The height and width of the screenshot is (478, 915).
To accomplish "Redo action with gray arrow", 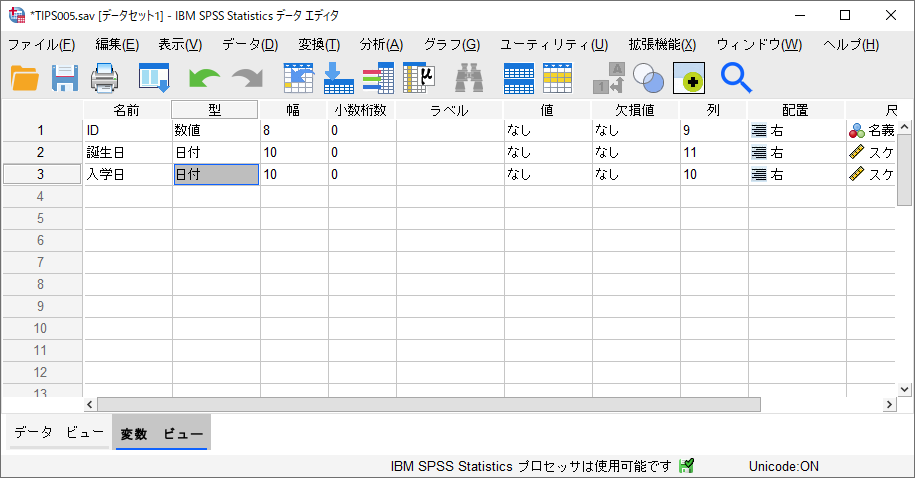I will (247, 78).
